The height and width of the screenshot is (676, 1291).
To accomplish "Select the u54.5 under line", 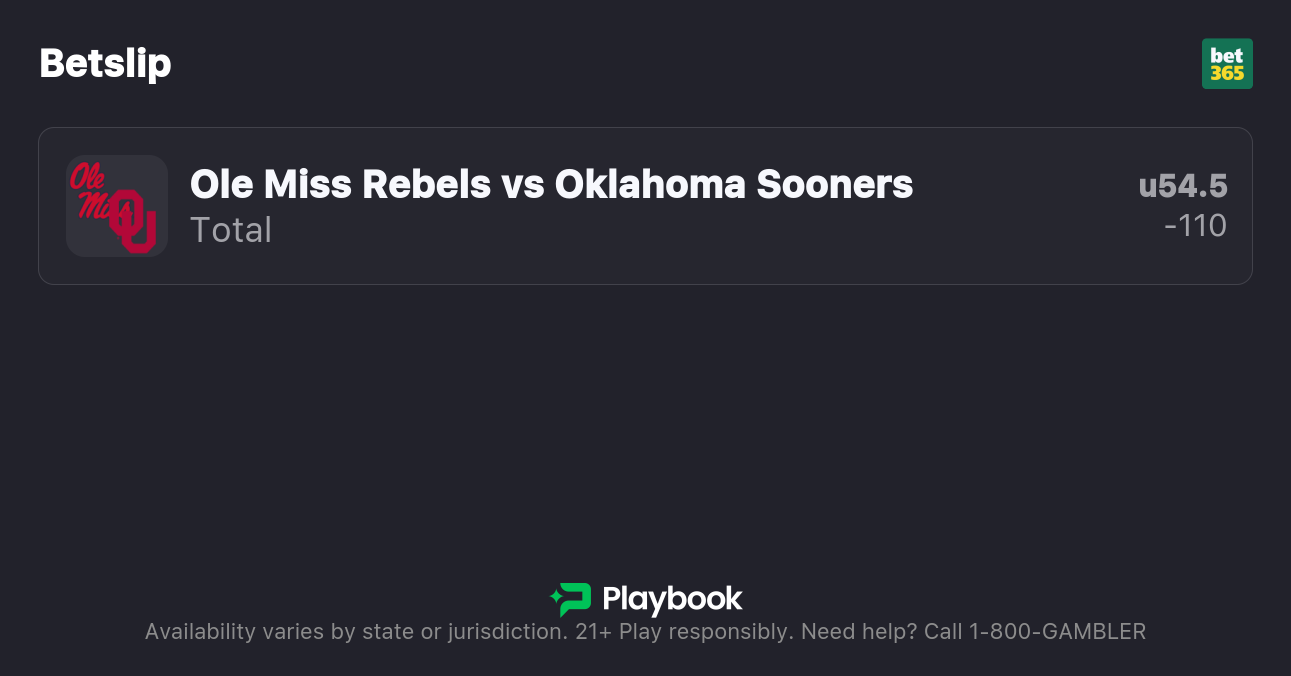I will pos(1183,186).
